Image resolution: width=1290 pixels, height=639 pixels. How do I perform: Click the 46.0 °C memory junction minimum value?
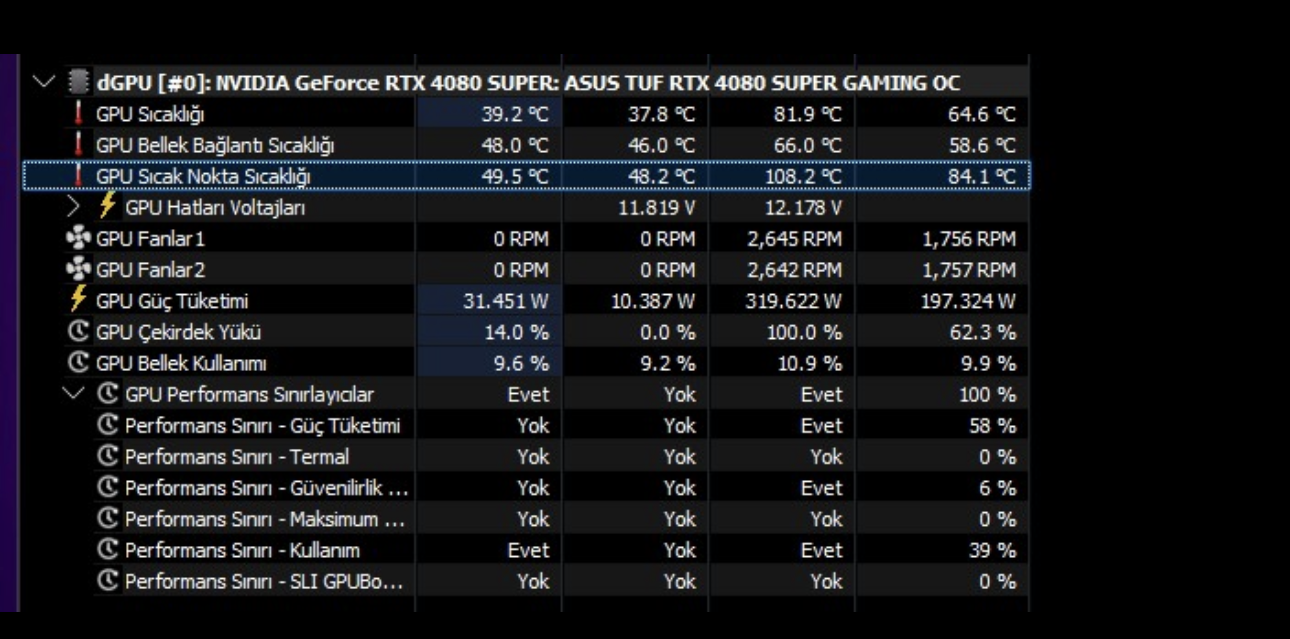click(x=662, y=146)
